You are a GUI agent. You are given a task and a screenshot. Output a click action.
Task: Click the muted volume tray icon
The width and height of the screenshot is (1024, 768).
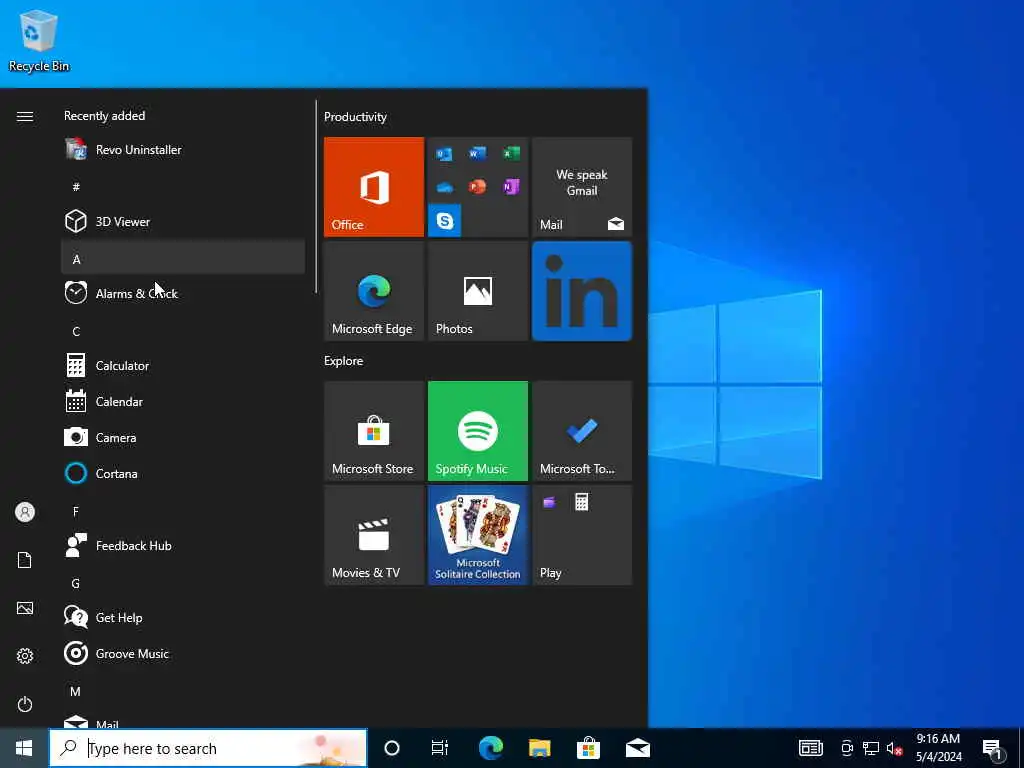894,748
